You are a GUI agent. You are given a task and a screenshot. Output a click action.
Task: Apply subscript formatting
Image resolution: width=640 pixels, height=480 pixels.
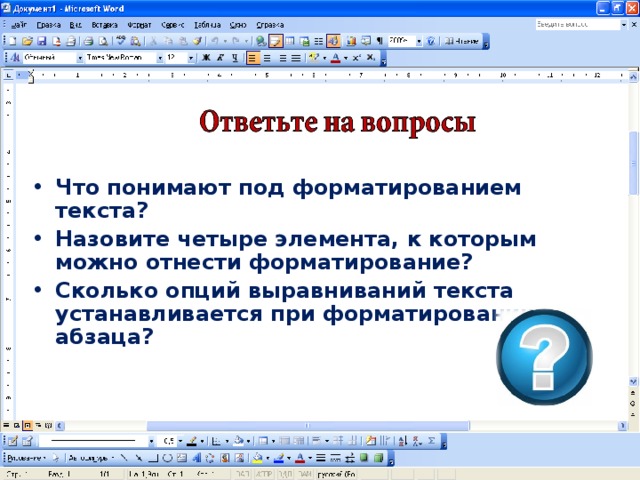(x=370, y=58)
